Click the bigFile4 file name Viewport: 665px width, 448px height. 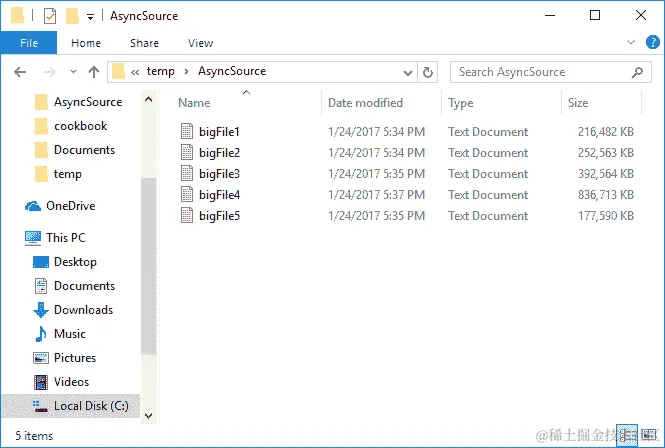coord(219,195)
